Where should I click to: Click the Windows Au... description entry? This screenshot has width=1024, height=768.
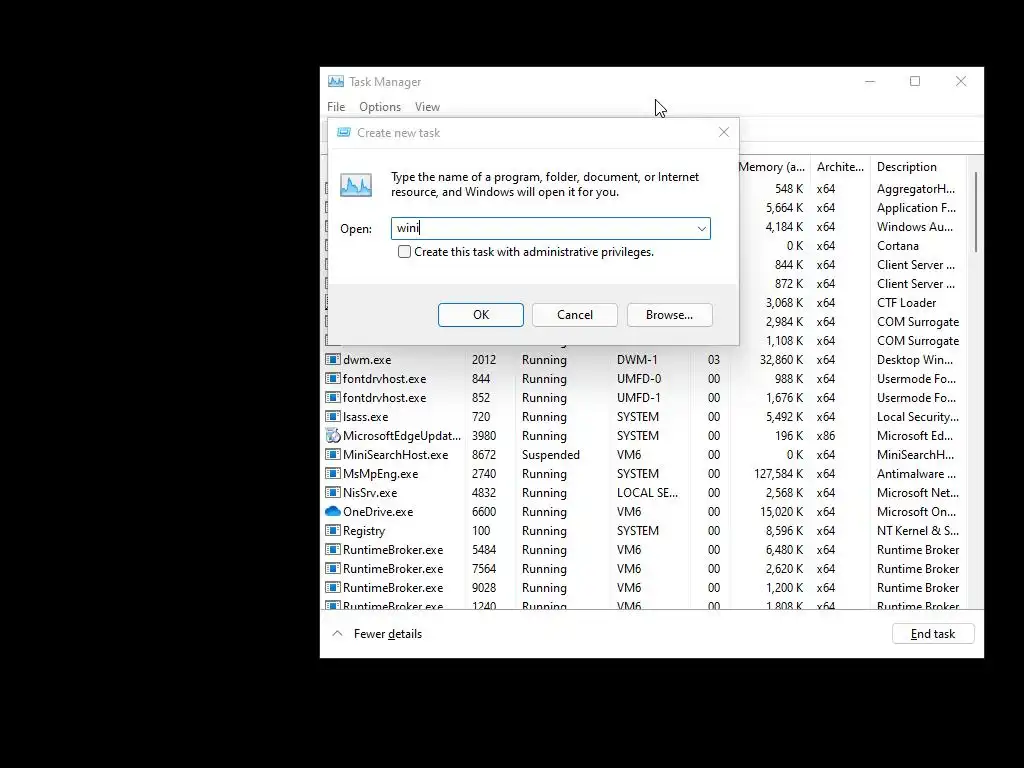tap(914, 227)
